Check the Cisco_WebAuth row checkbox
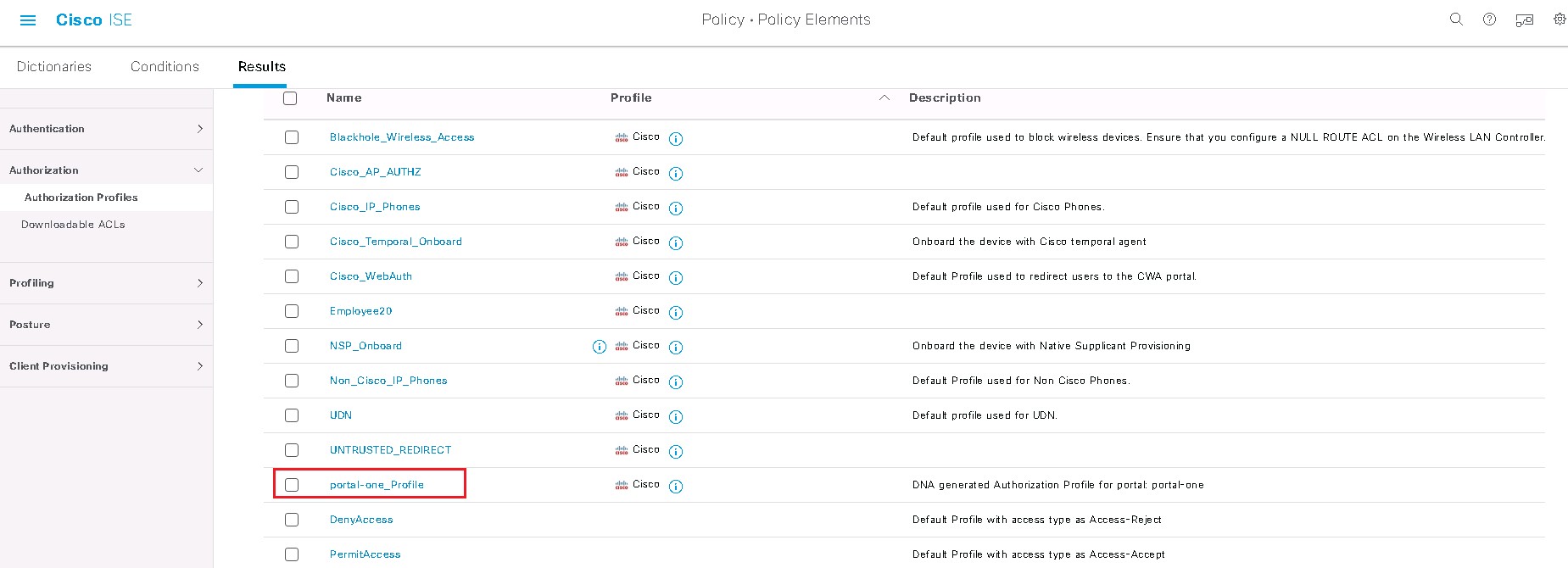 coord(292,276)
